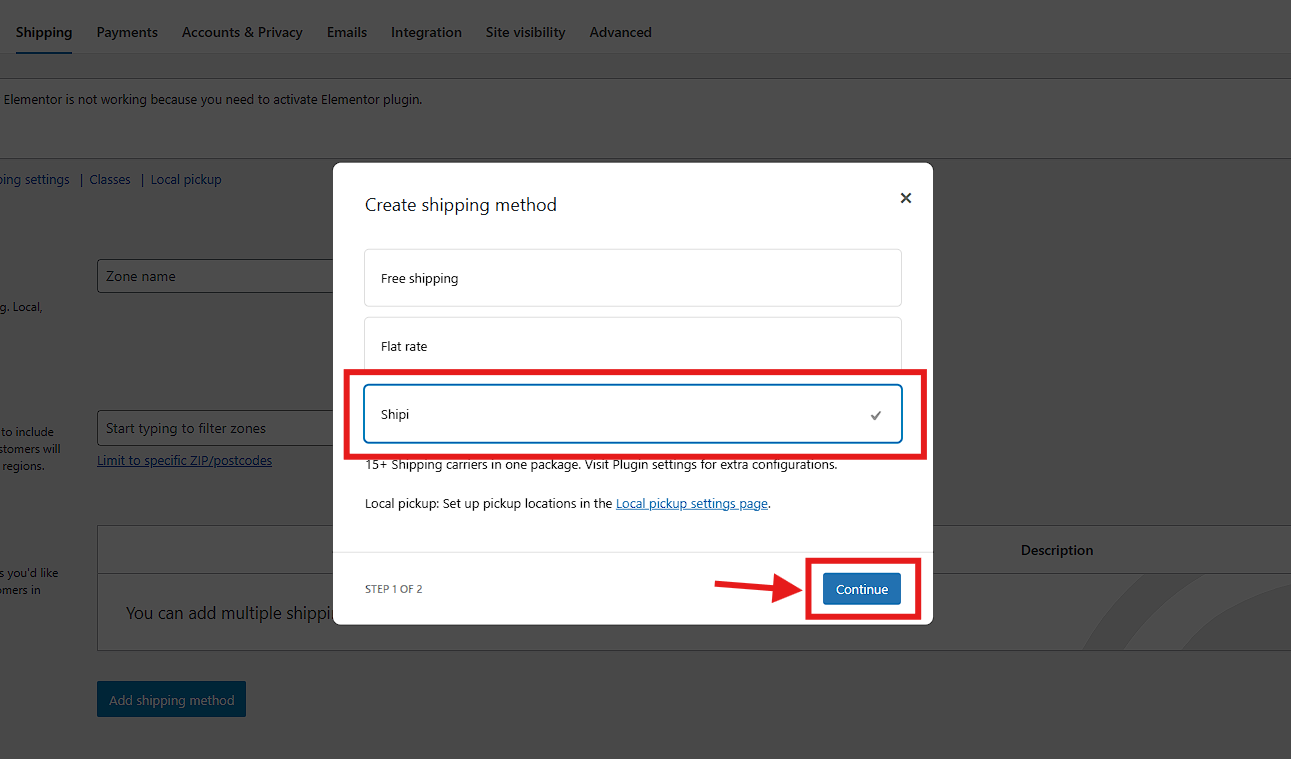Viewport: 1291px width, 759px height.
Task: Select the Free shipping option
Action: click(633, 278)
